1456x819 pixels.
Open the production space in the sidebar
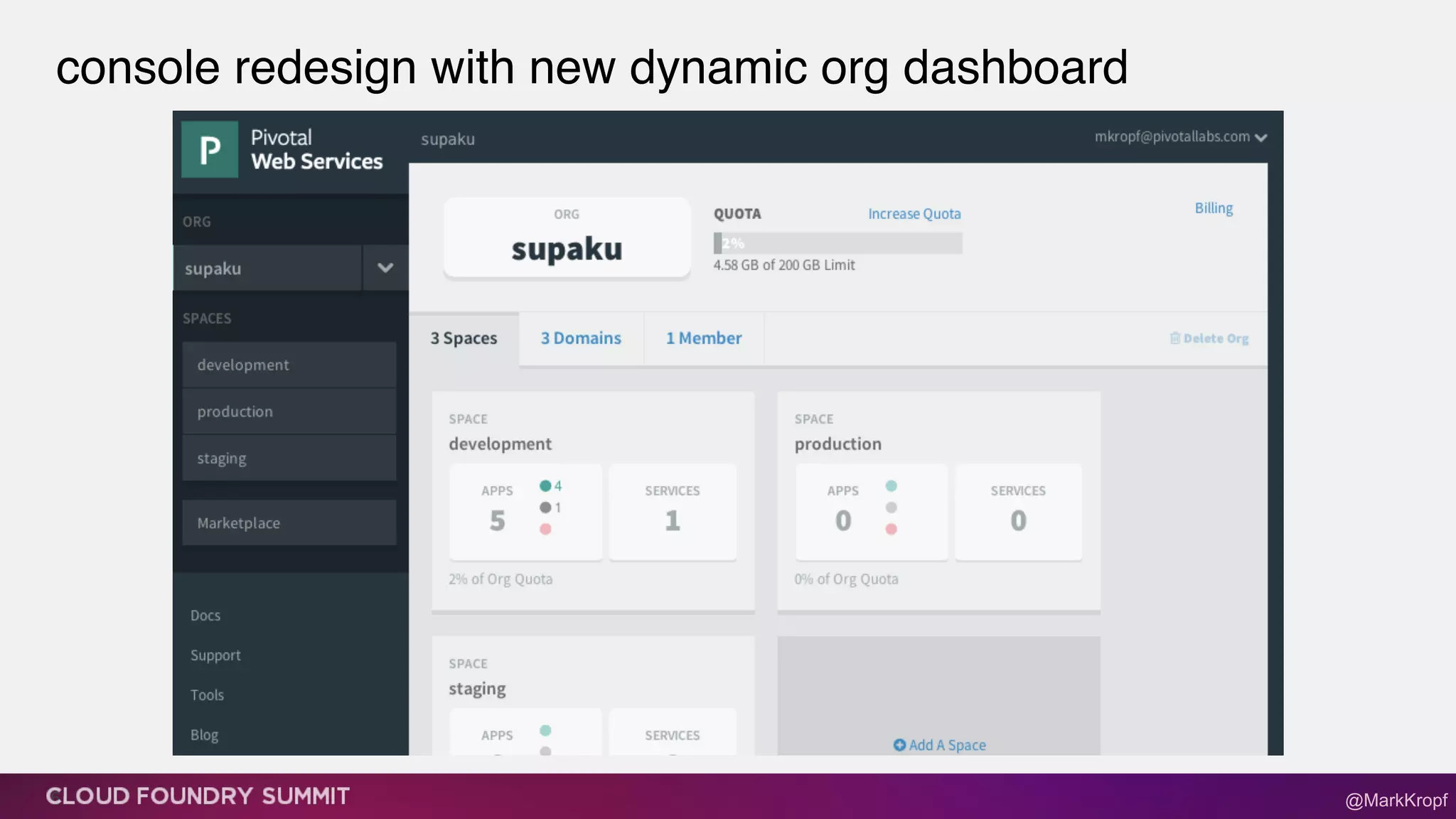tap(289, 412)
